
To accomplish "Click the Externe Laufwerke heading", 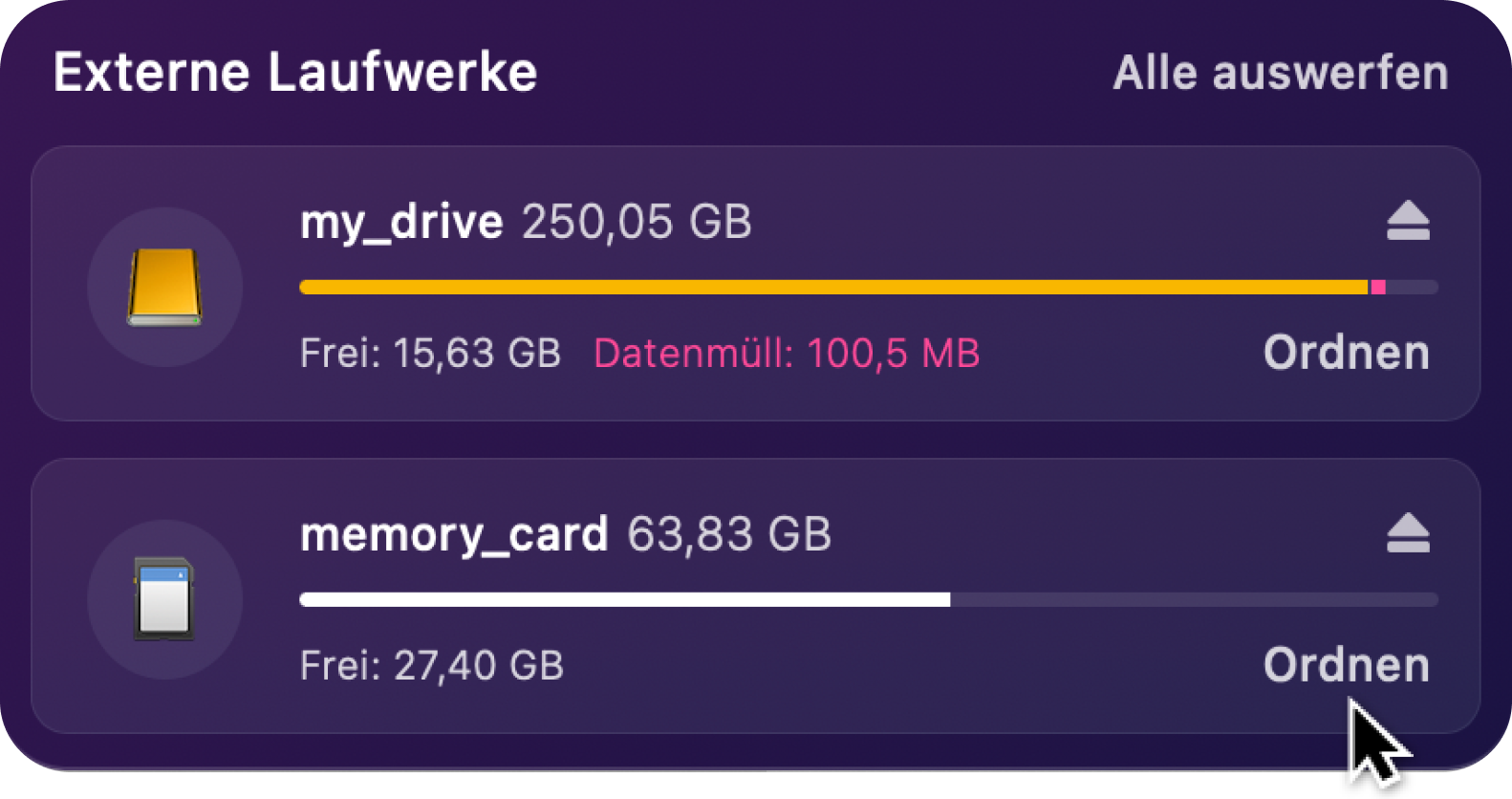I will (x=295, y=73).
